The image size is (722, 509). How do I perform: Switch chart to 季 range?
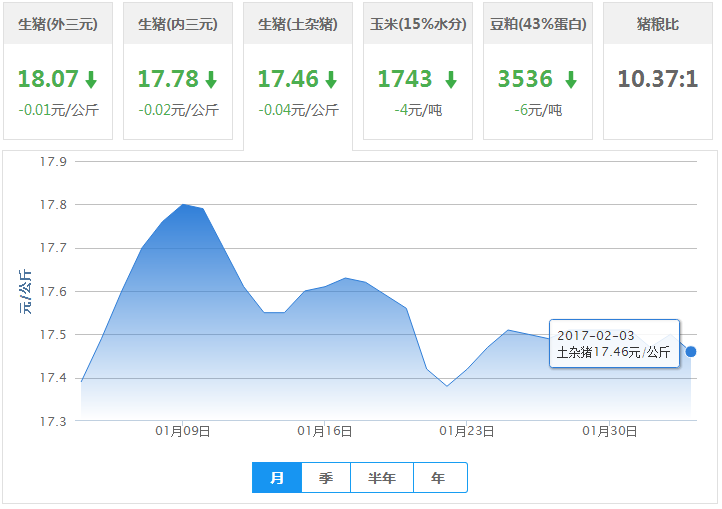click(x=326, y=478)
